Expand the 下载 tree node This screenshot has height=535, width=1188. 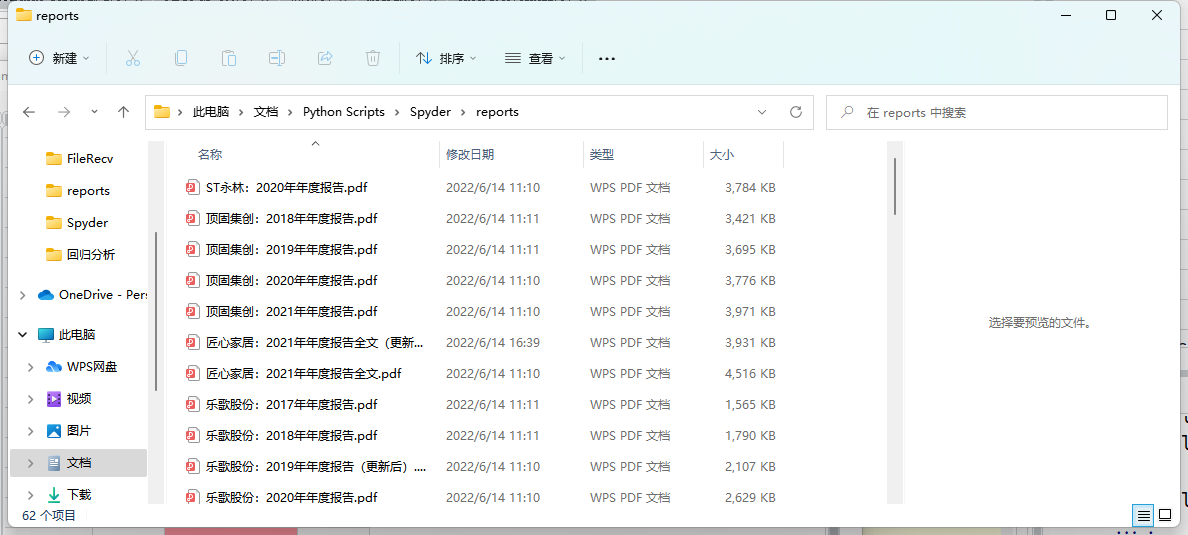click(30, 495)
